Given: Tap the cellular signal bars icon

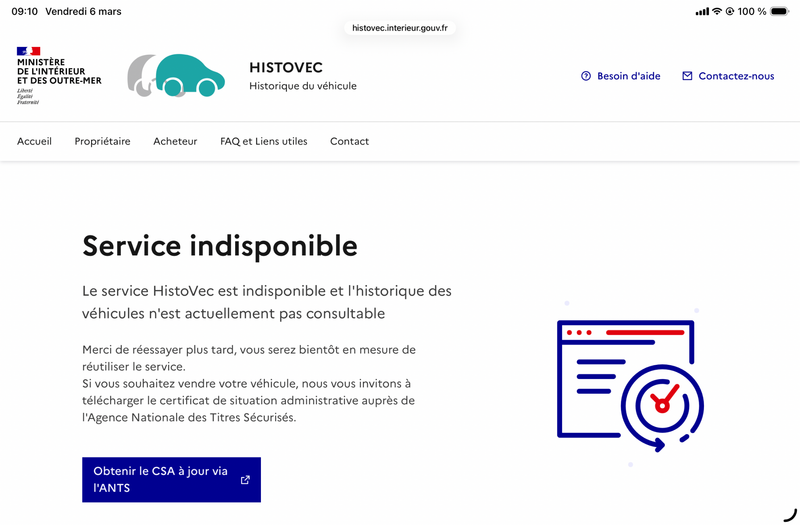Looking at the screenshot, I should tap(702, 11).
